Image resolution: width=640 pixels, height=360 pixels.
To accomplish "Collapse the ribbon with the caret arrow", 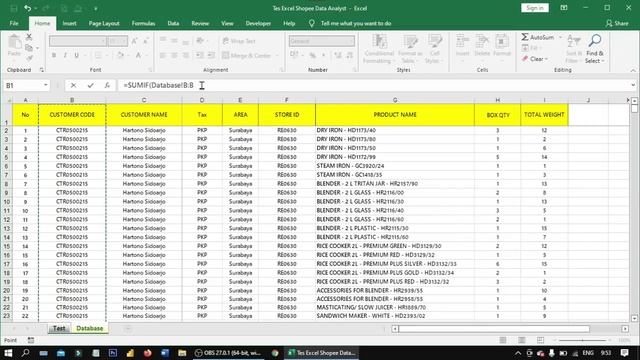I will (633, 71).
